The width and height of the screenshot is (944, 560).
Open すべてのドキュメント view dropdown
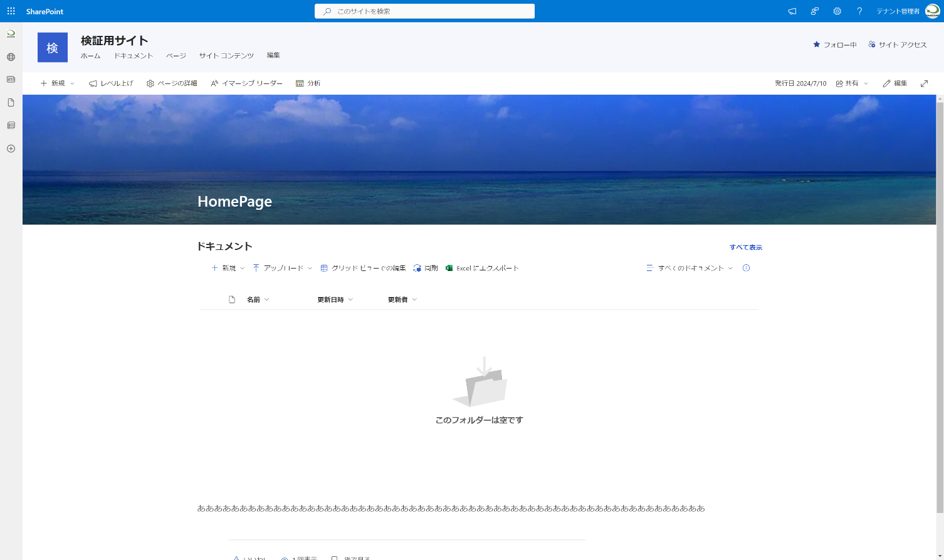pyautogui.click(x=690, y=268)
